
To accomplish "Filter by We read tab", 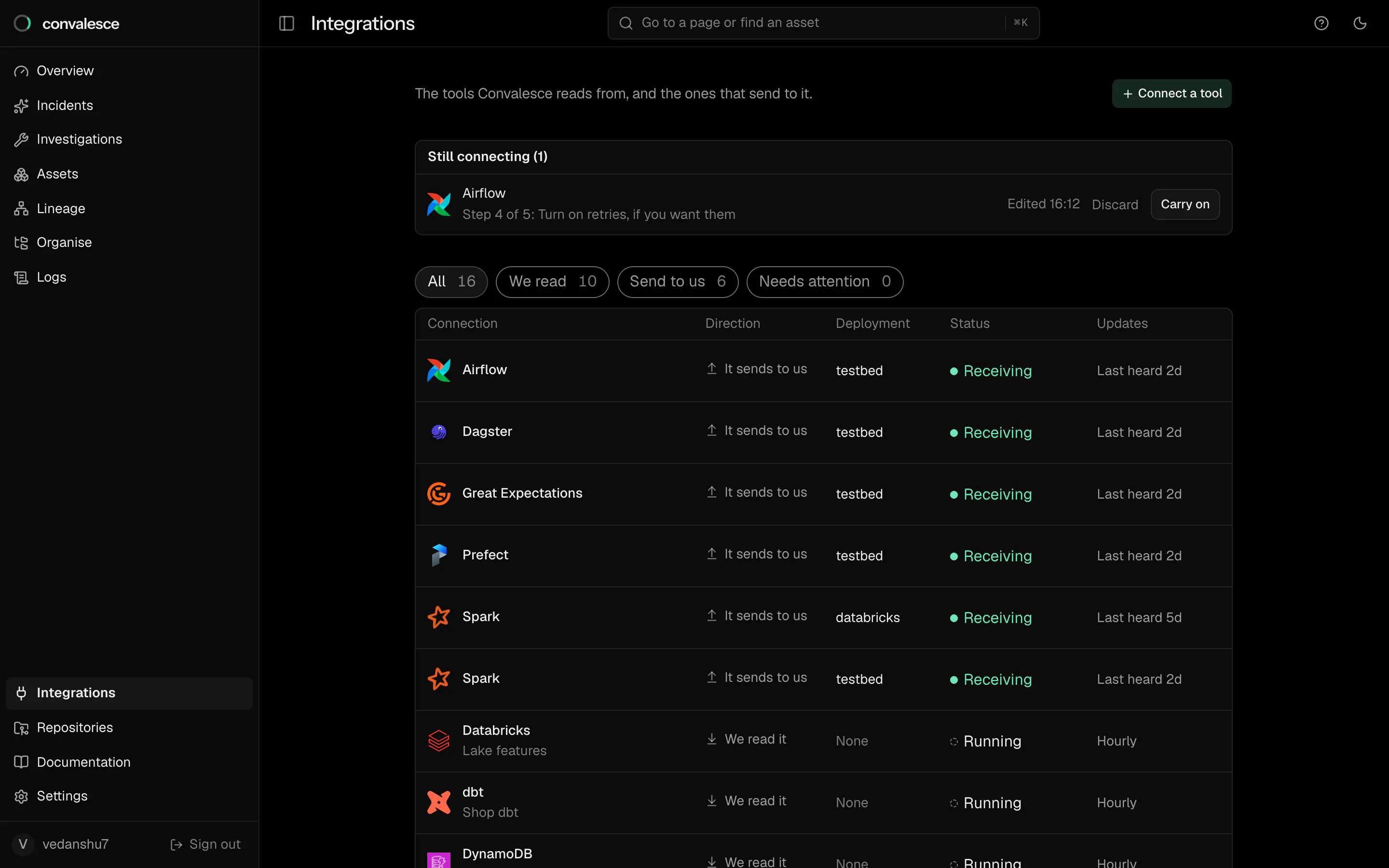I will tap(552, 282).
